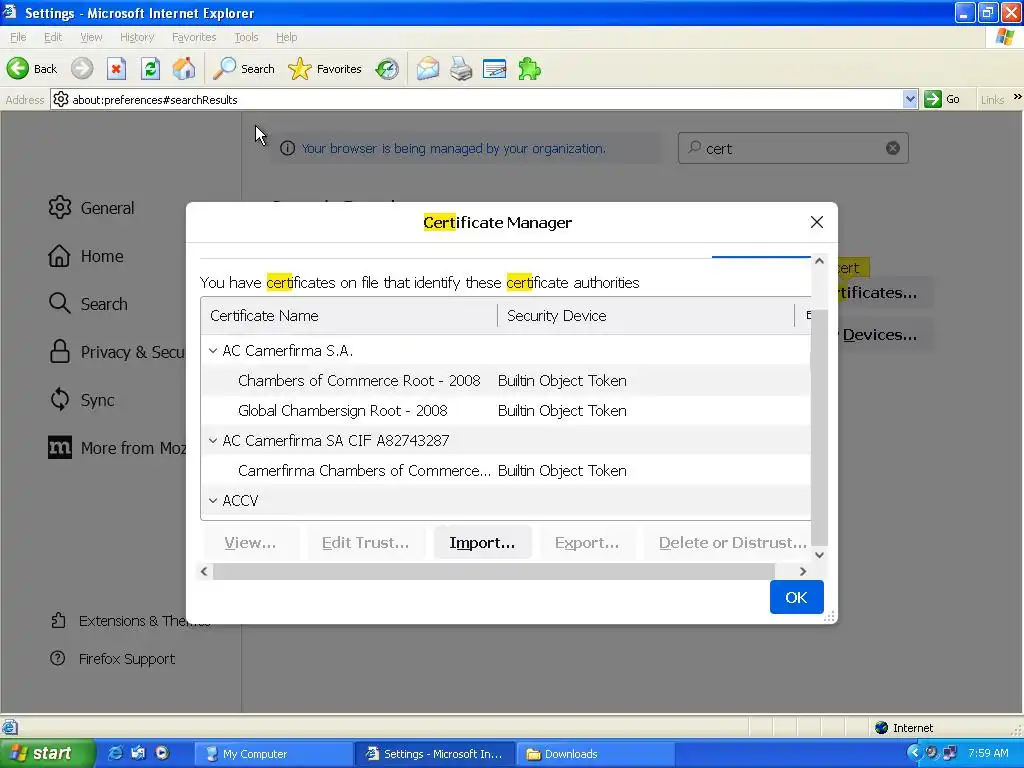The image size is (1024, 768).
Task: Click the dialog vertical scrollbar up arrow
Action: coord(819,261)
